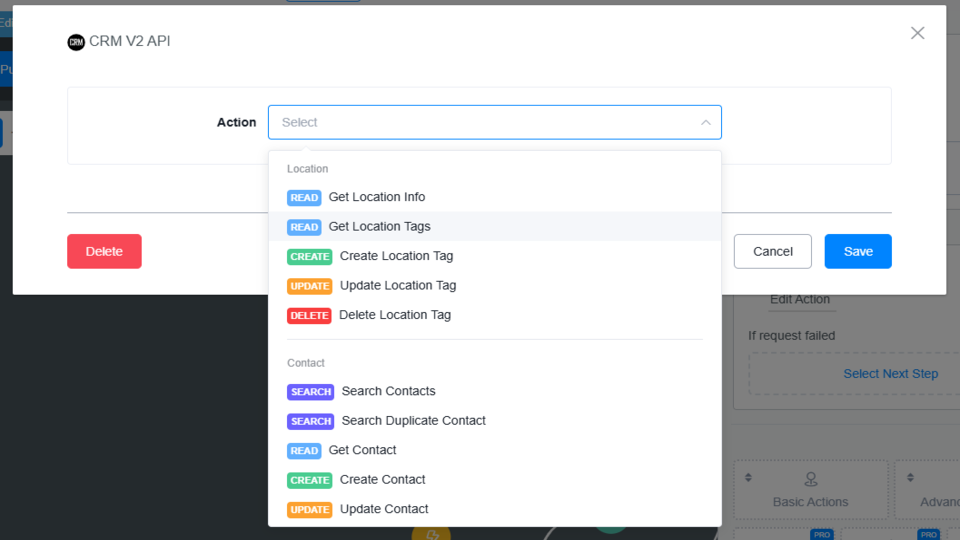Open the Action select dropdown
Image resolution: width=960 pixels, height=540 pixels.
click(x=495, y=122)
